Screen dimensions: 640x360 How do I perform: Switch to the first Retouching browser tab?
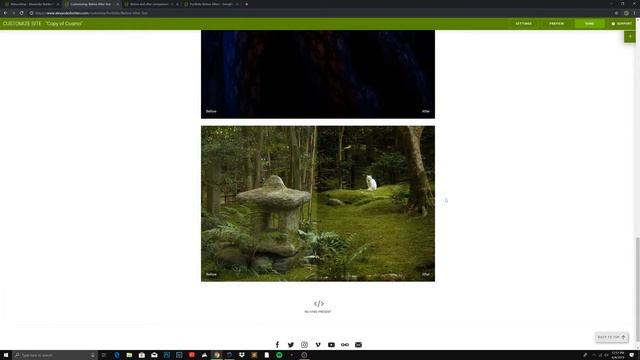coord(31,4)
